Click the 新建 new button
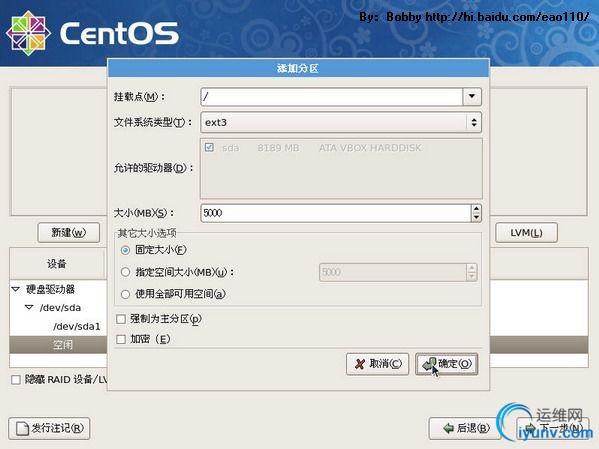599x449 pixels. tap(69, 232)
